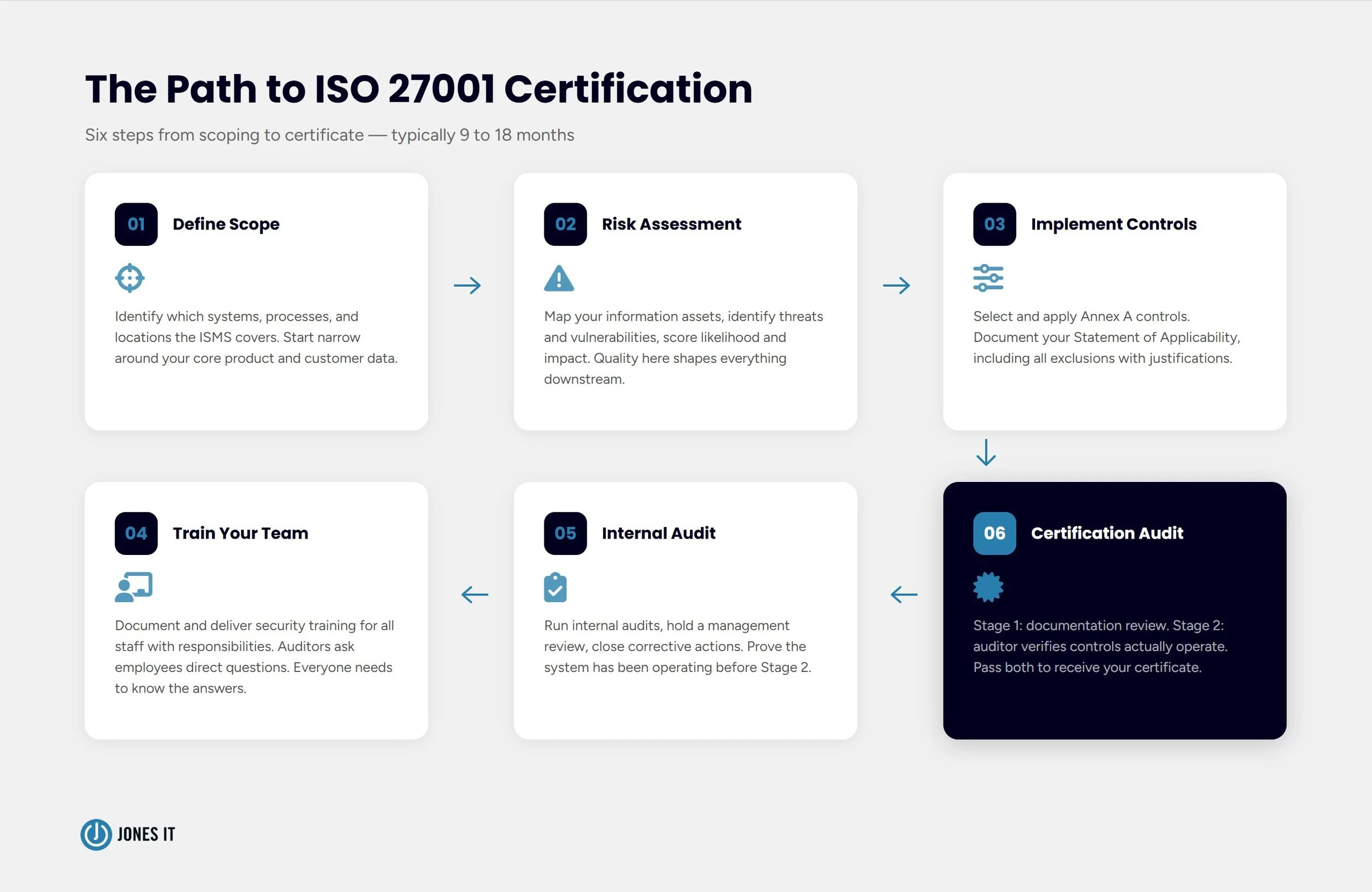This screenshot has height=892, width=1372.
Task: Click the Jones IT power logo icon
Action: point(96,834)
